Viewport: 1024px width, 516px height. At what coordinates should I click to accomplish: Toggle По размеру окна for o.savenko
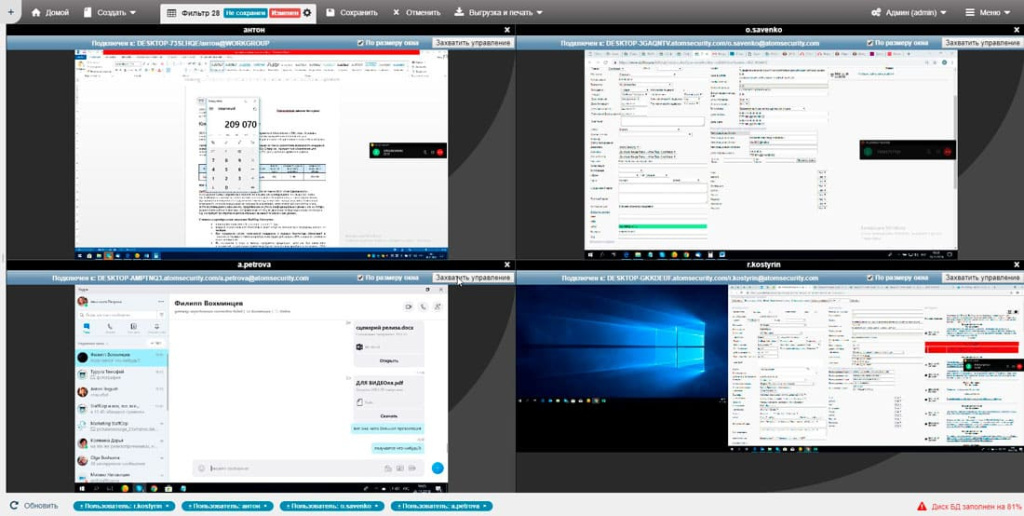[870, 44]
